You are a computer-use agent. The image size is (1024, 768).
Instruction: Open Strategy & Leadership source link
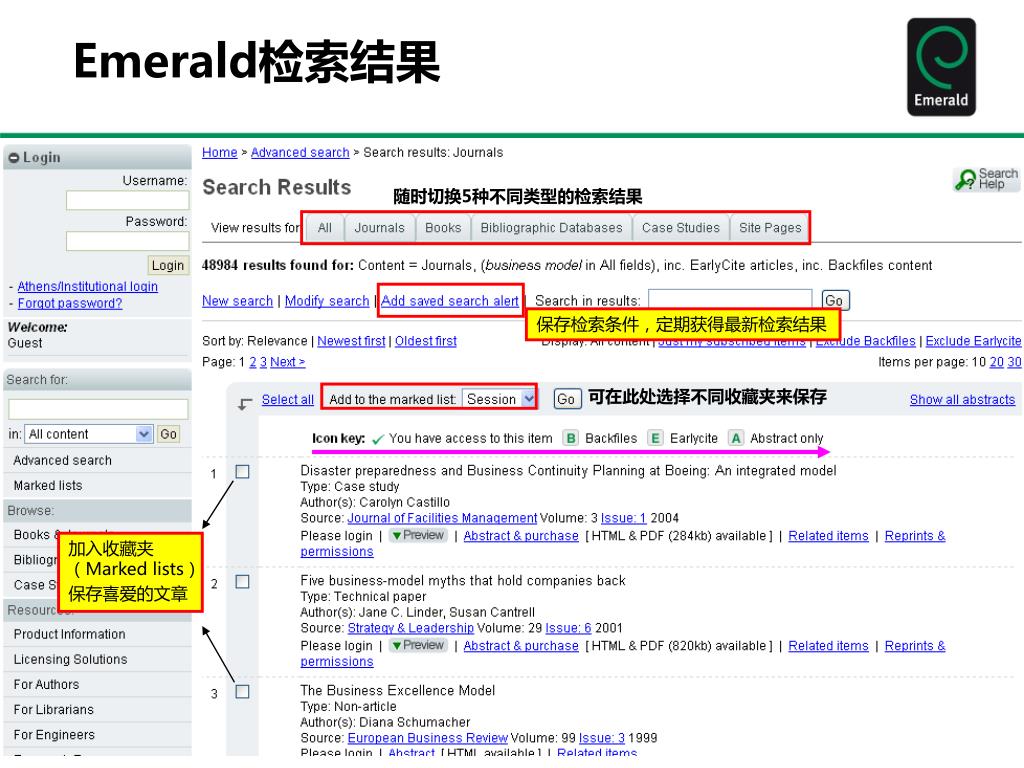coord(410,628)
